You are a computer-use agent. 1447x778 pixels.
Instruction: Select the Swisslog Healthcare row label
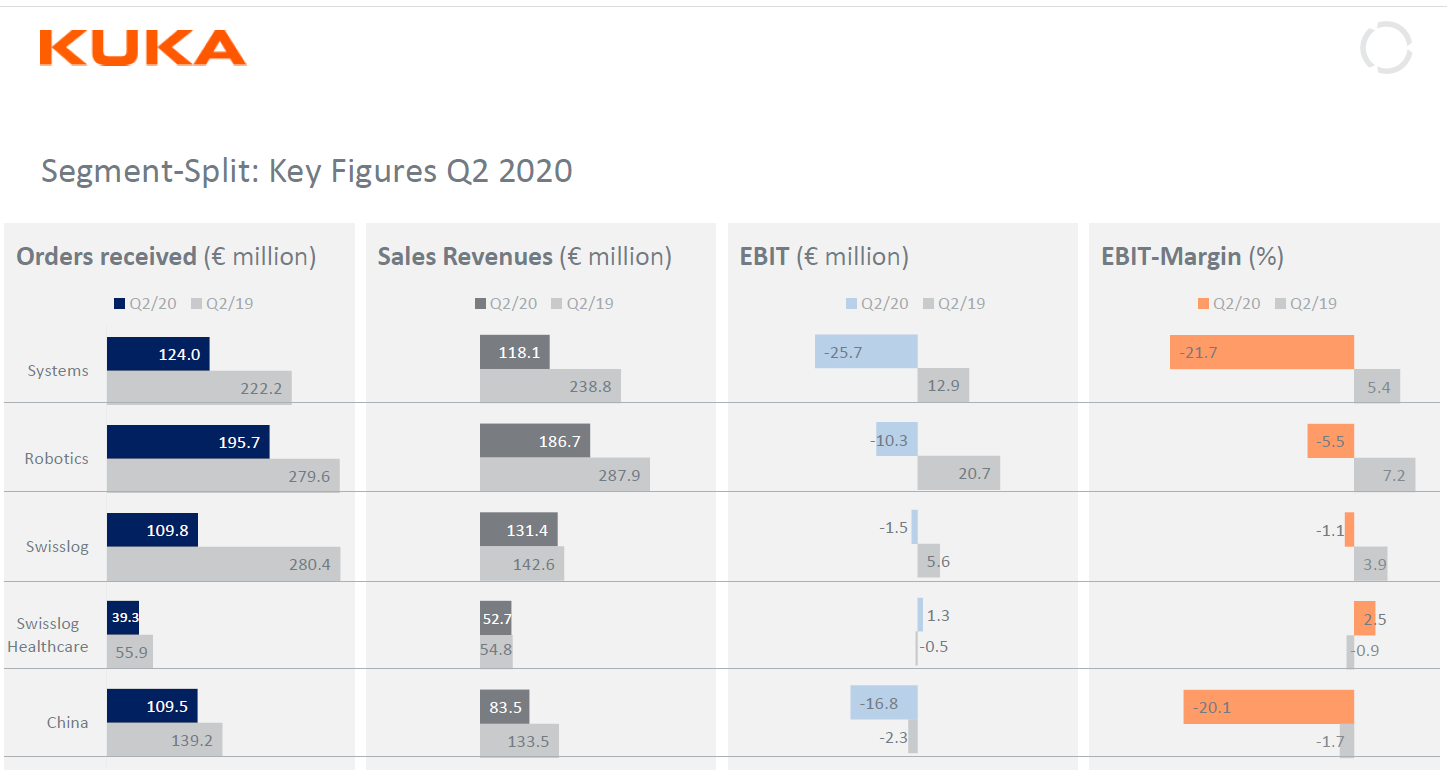[48, 635]
